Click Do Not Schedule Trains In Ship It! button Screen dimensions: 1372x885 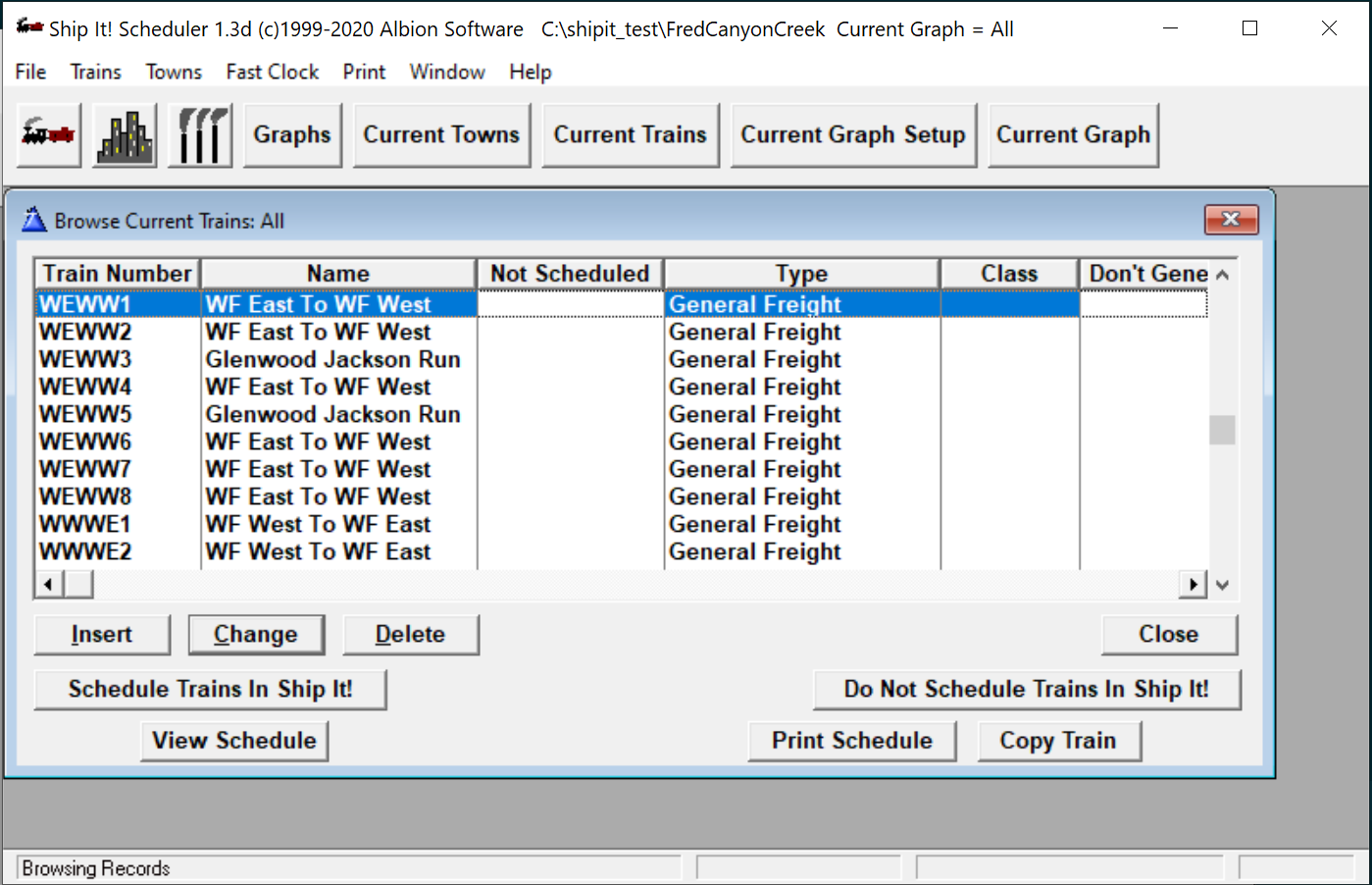point(1027,689)
